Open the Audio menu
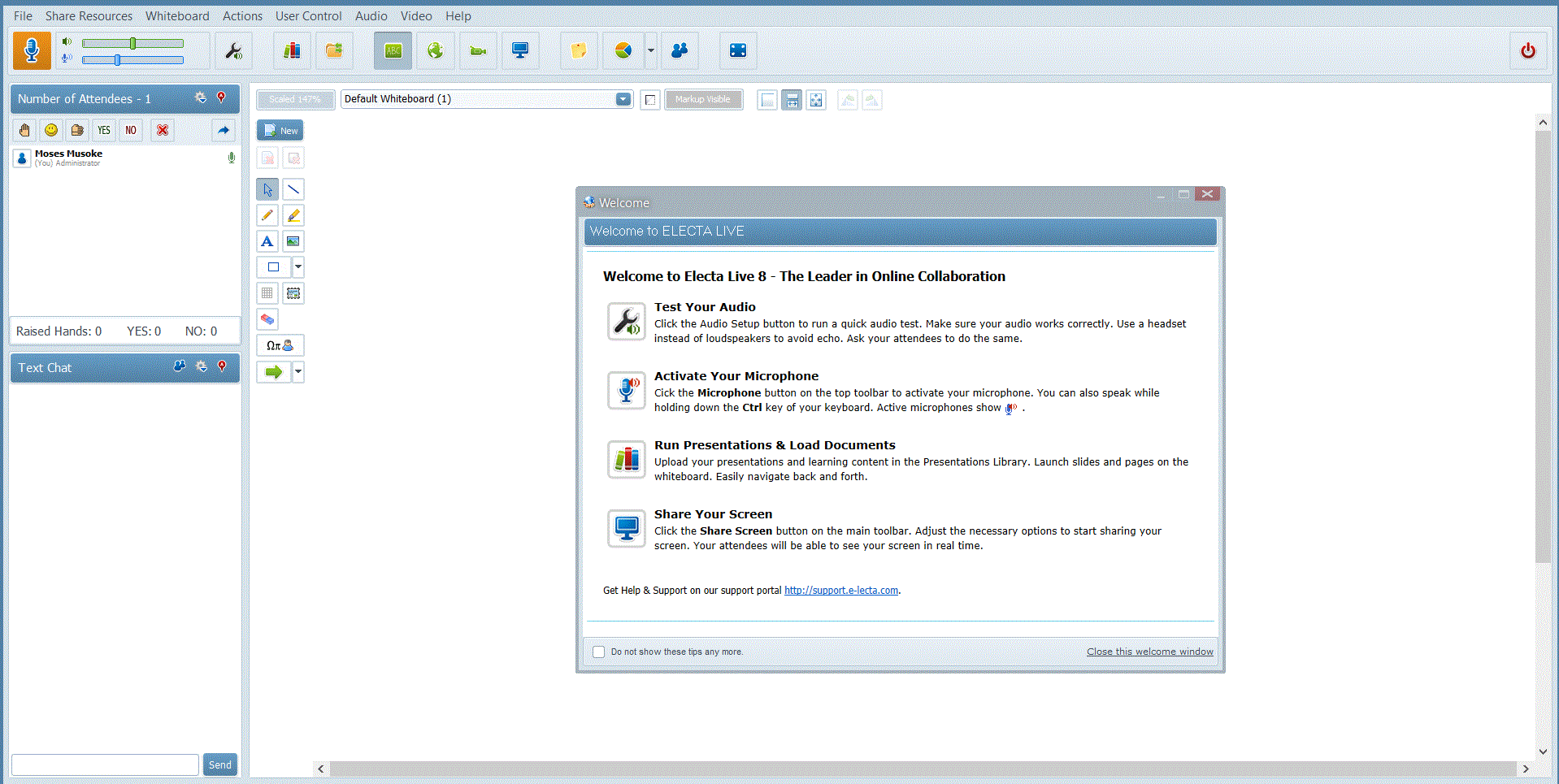This screenshot has width=1559, height=784. (371, 15)
